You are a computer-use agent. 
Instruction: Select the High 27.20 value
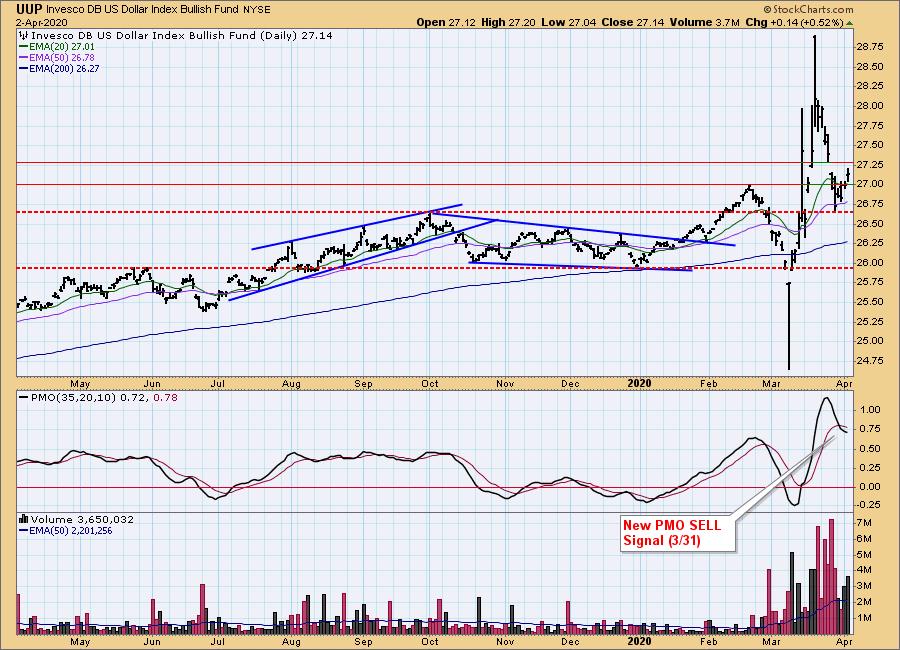tap(508, 23)
